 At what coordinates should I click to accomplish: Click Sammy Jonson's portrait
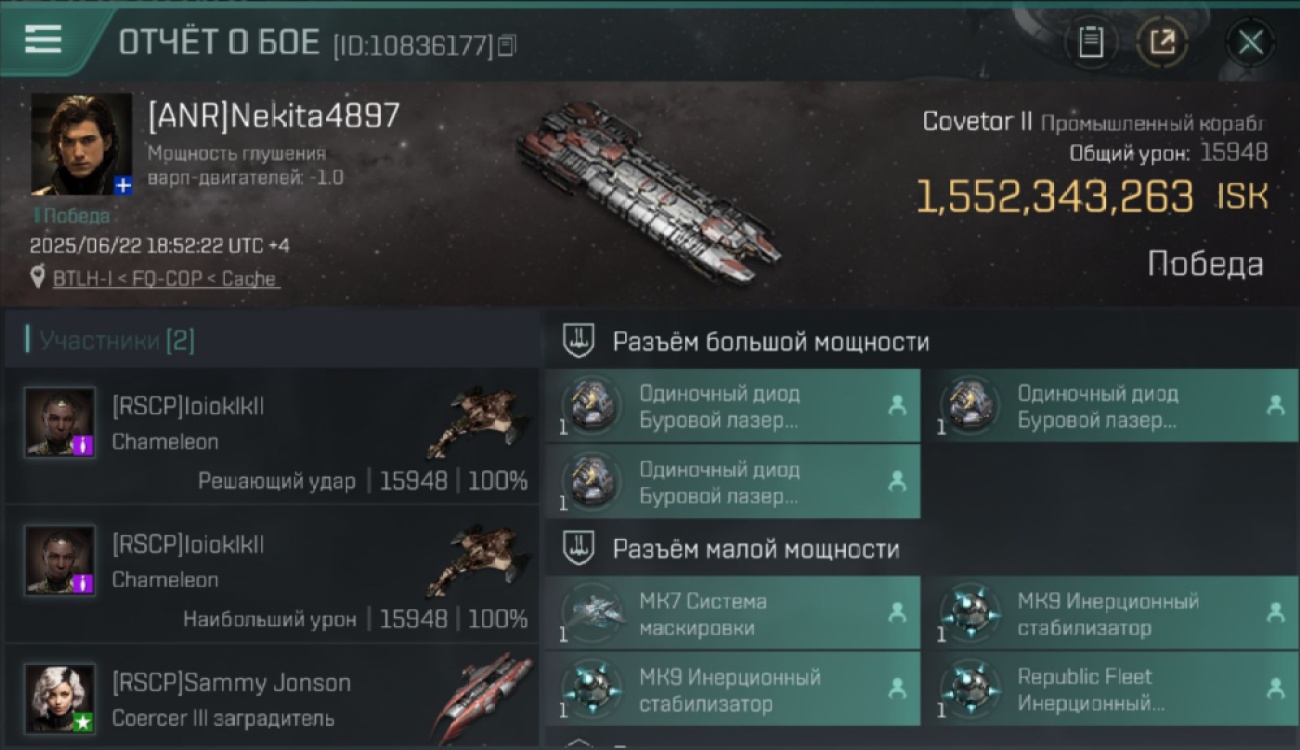[60, 698]
